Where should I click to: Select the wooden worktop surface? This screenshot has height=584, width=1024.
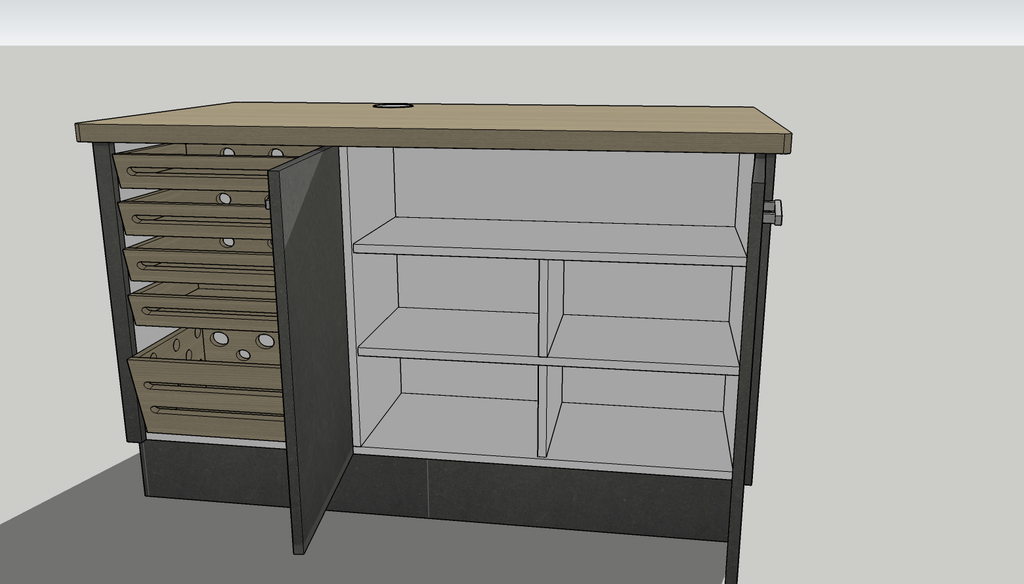[433, 126]
